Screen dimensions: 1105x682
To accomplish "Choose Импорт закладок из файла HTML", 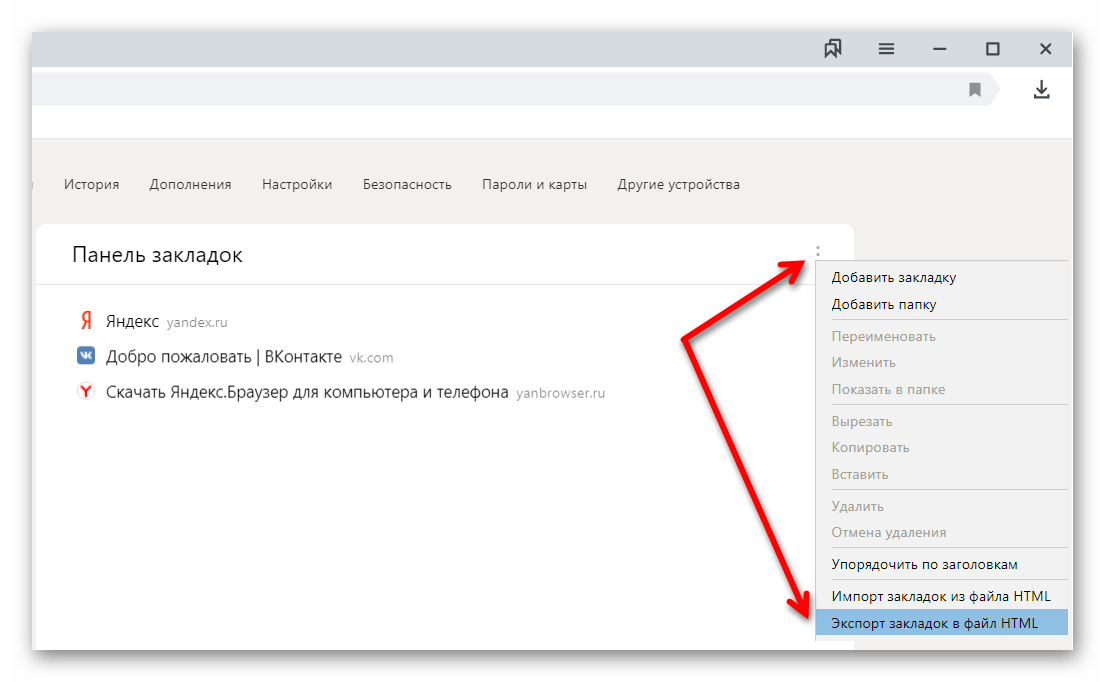I will (x=941, y=596).
